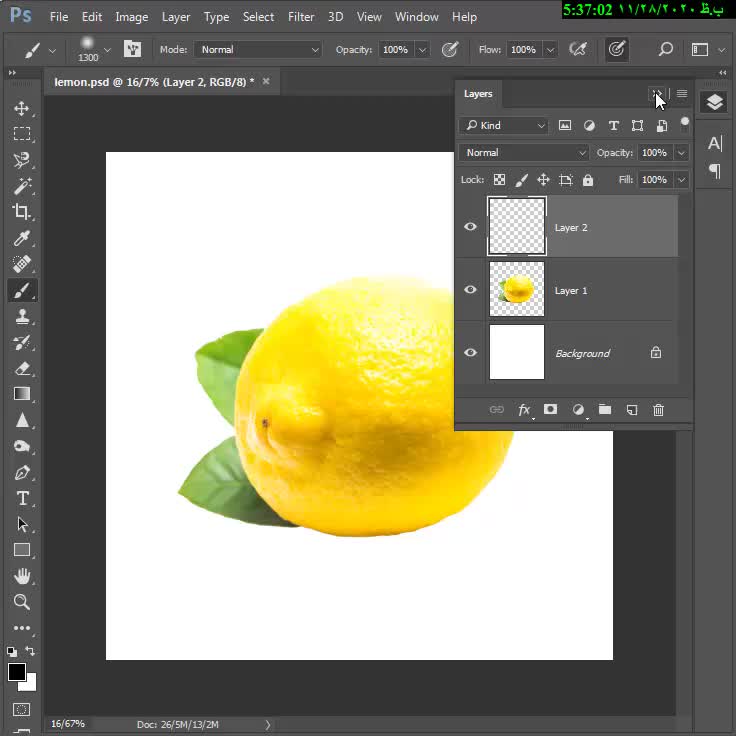The image size is (736, 736).
Task: Switch to the Layers tab
Action: (478, 94)
